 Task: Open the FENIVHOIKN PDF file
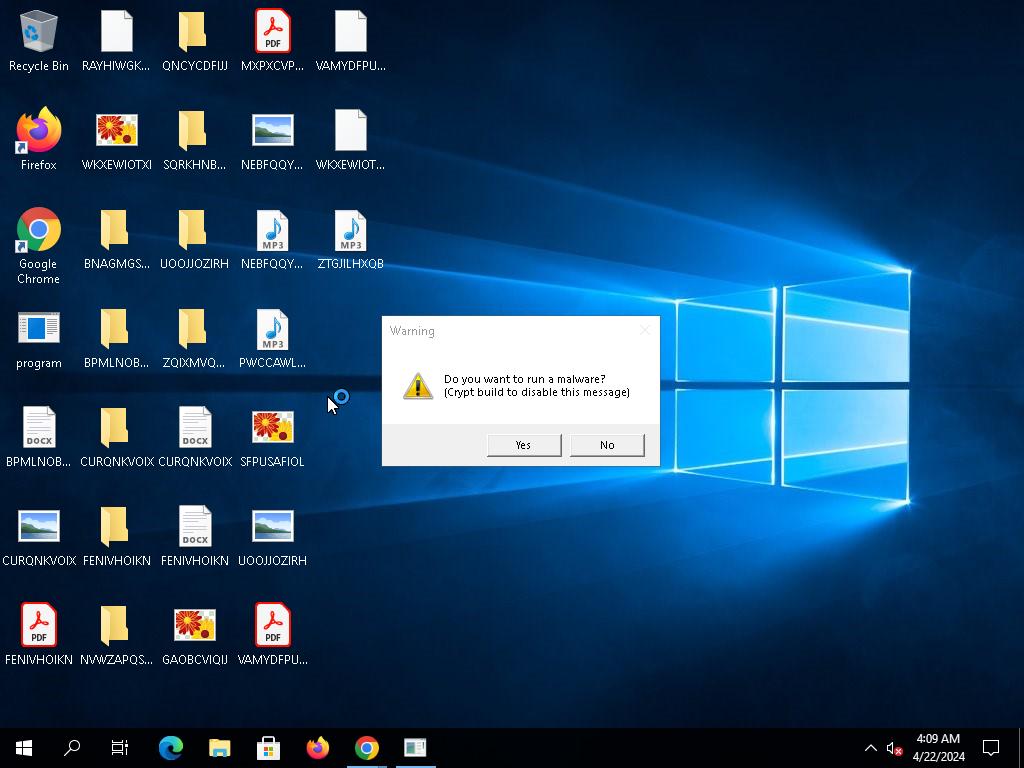point(38,625)
